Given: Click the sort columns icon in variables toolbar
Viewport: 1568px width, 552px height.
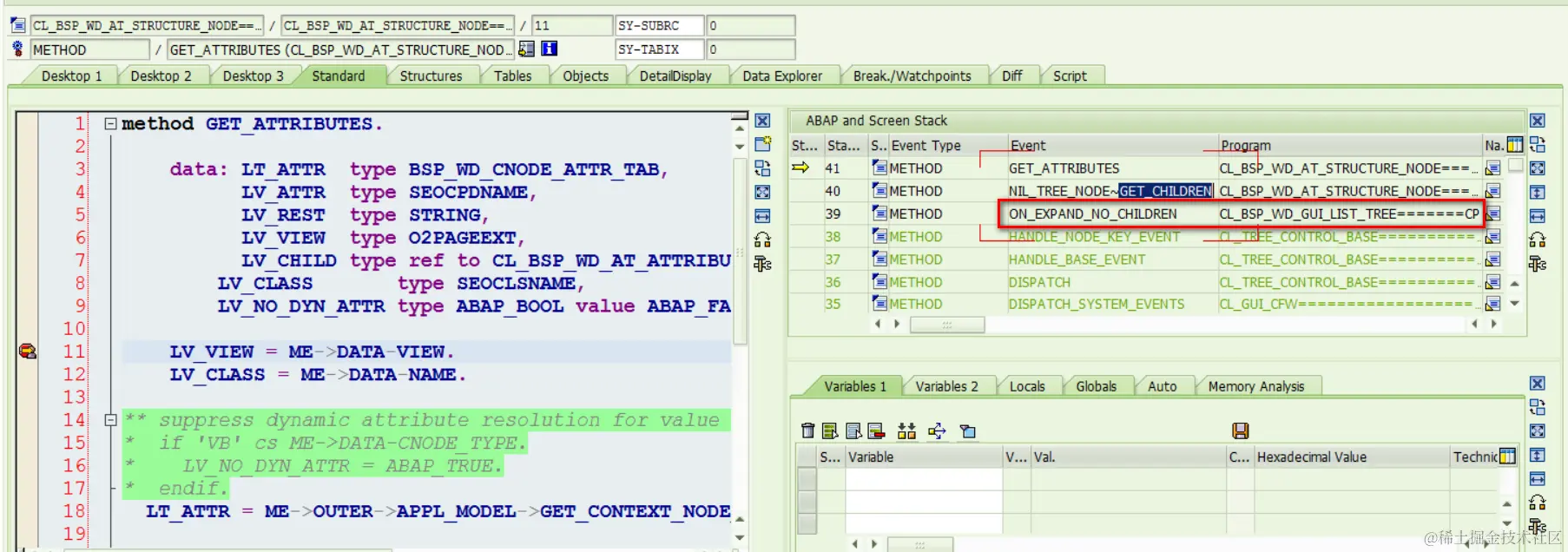Looking at the screenshot, I should 906,430.
